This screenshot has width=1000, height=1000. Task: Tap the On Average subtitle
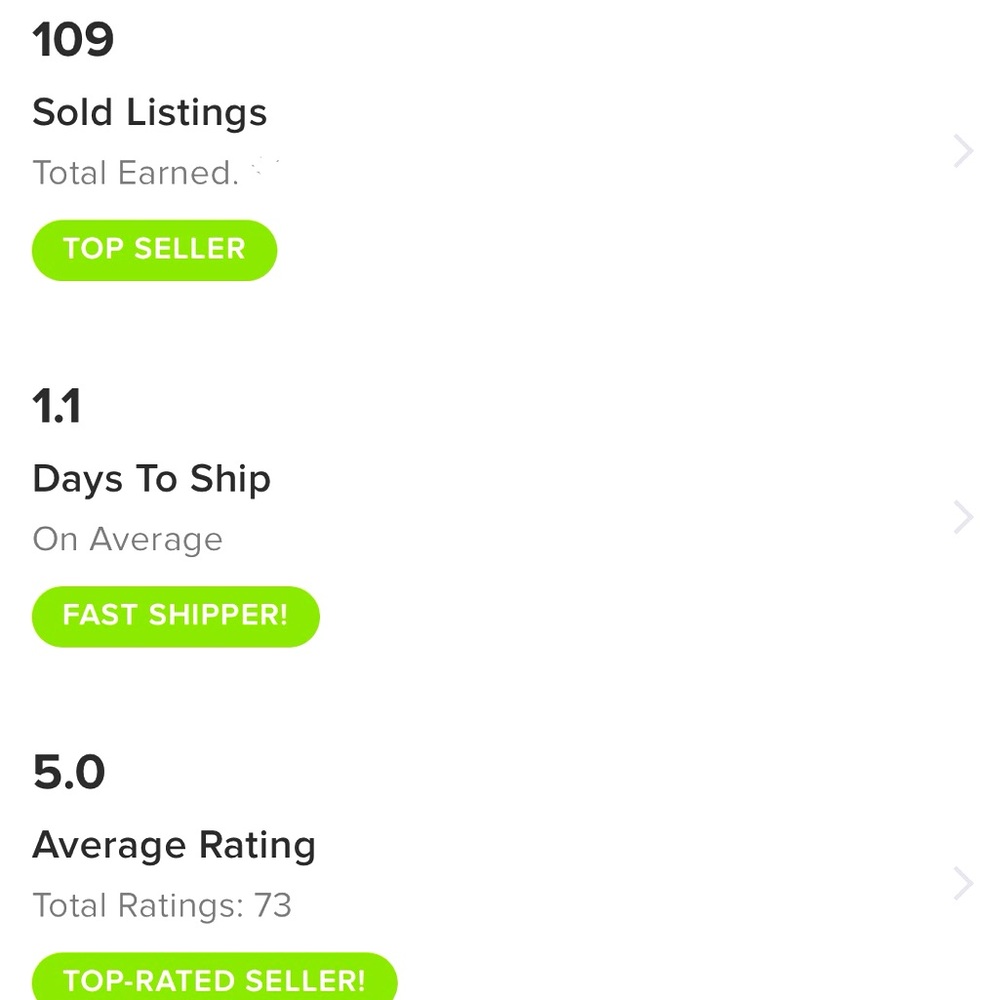127,540
